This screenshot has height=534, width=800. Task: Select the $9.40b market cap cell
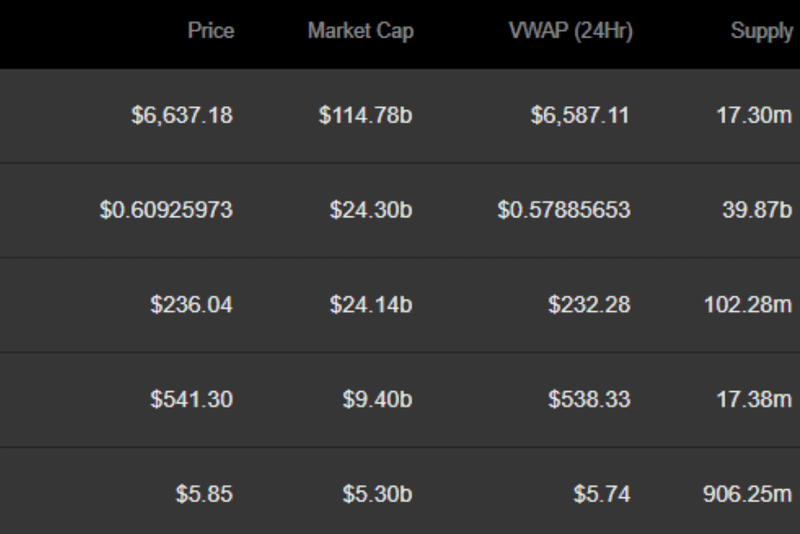[x=377, y=400]
